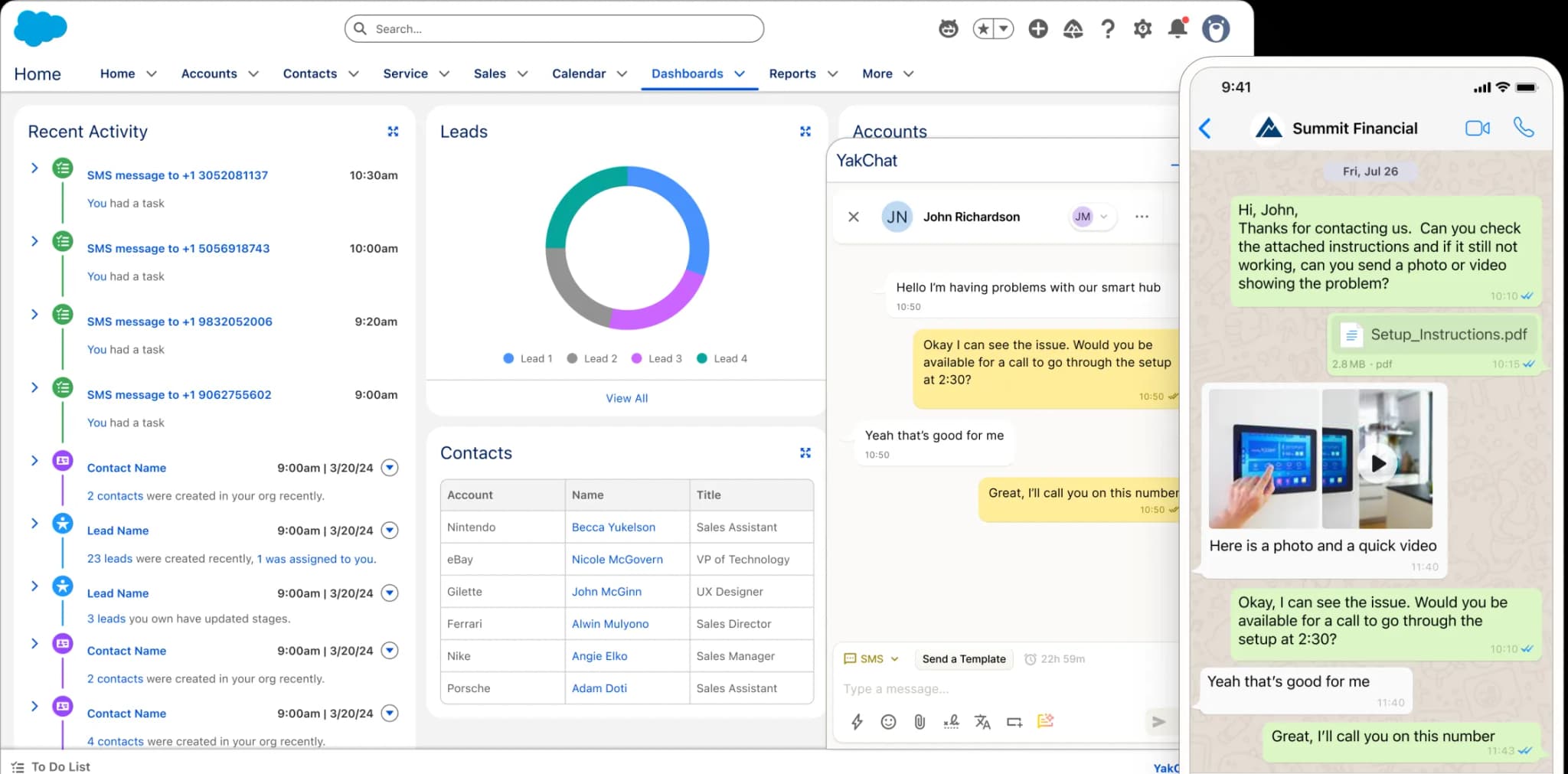Click the Lead 1 blue legend dot
The width and height of the screenshot is (1568, 774).
pyautogui.click(x=508, y=358)
